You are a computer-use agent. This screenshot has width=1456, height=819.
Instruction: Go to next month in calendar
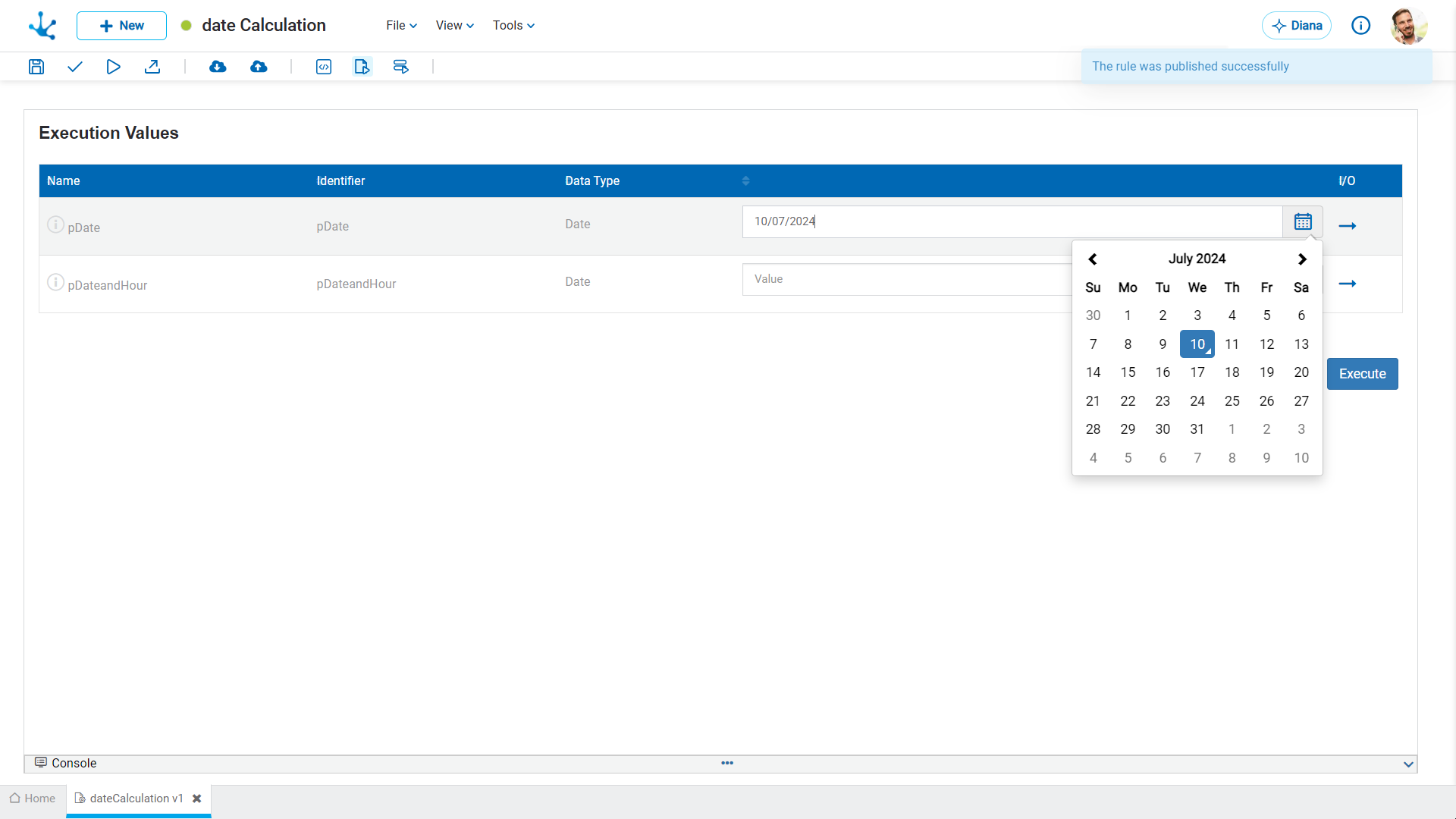click(1302, 259)
